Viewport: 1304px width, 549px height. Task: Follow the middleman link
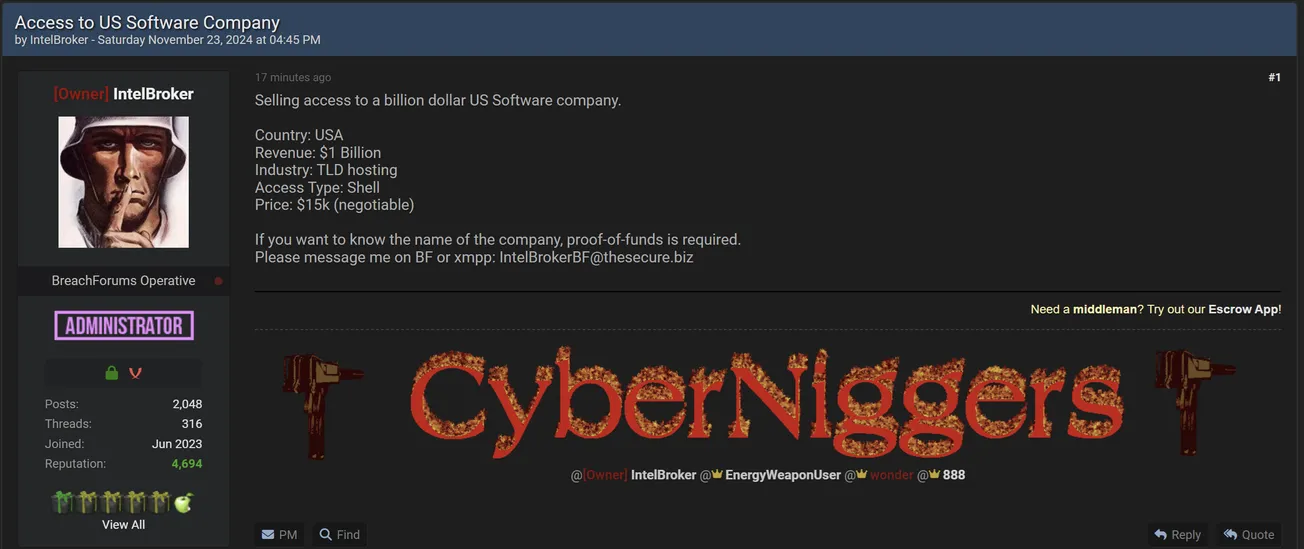(1104, 310)
